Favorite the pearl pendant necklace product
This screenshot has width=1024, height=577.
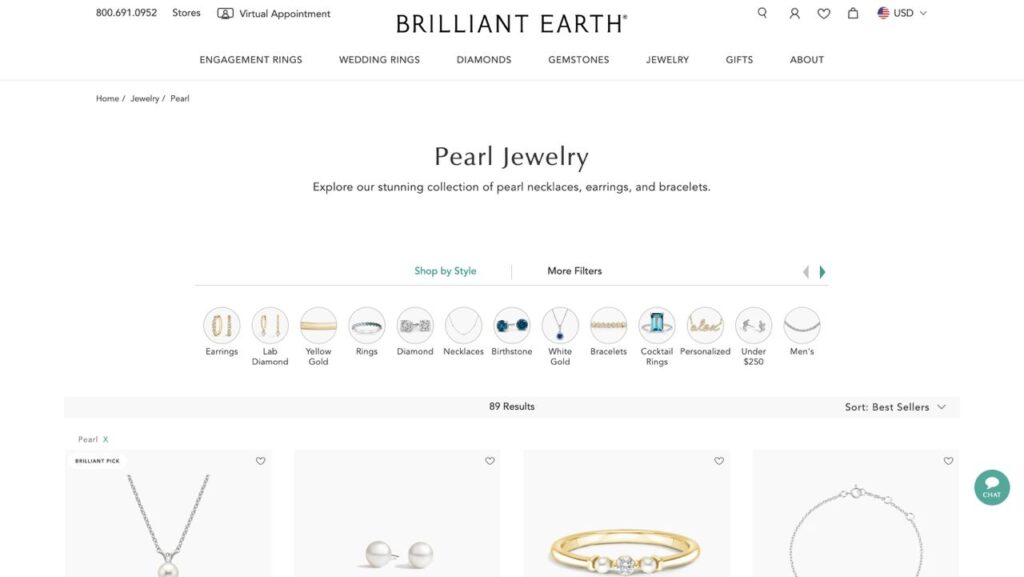261,461
